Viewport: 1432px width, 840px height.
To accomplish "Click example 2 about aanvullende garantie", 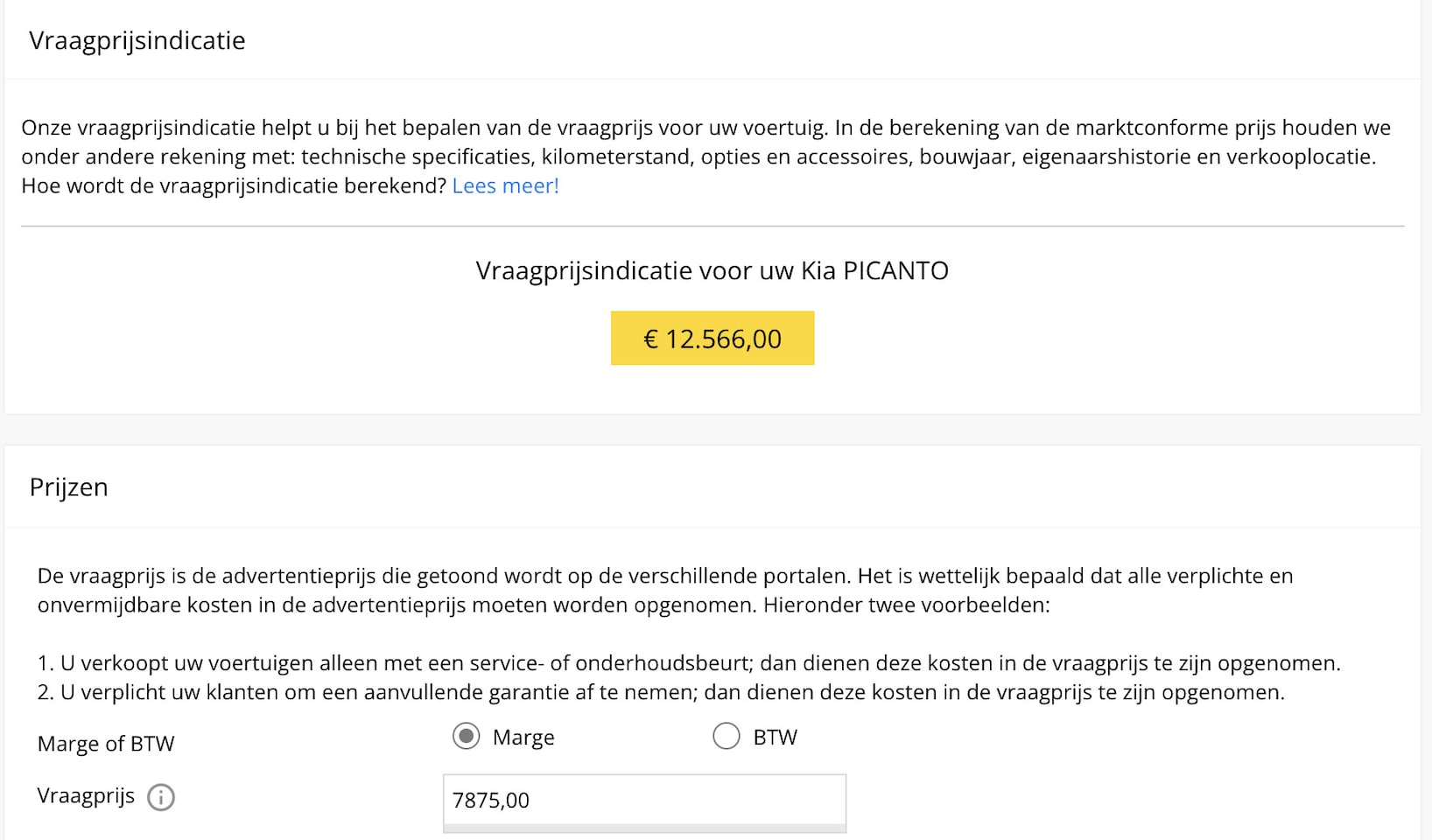I will (660, 692).
